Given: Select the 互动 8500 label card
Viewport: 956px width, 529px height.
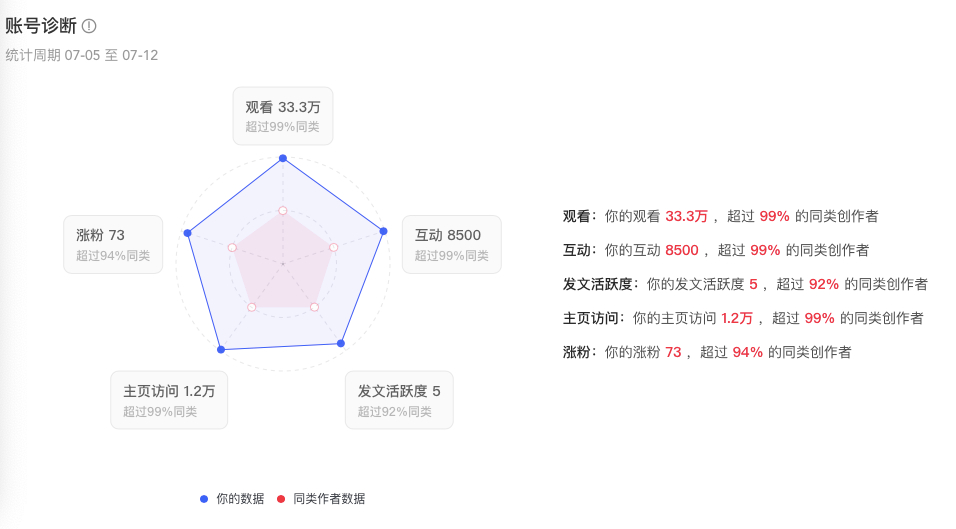Looking at the screenshot, I should coord(452,244).
